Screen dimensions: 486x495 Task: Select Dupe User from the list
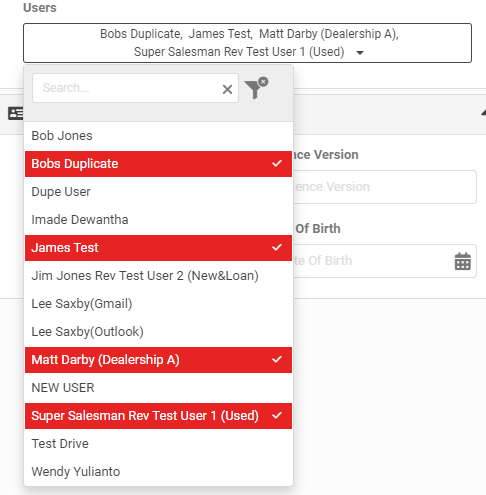coord(158,192)
